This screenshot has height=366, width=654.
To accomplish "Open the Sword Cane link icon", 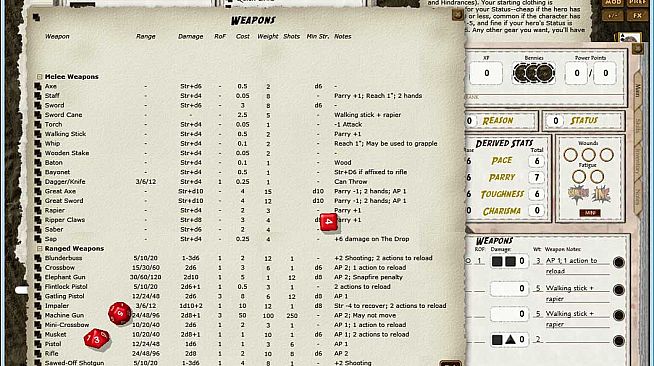I will pos(38,115).
